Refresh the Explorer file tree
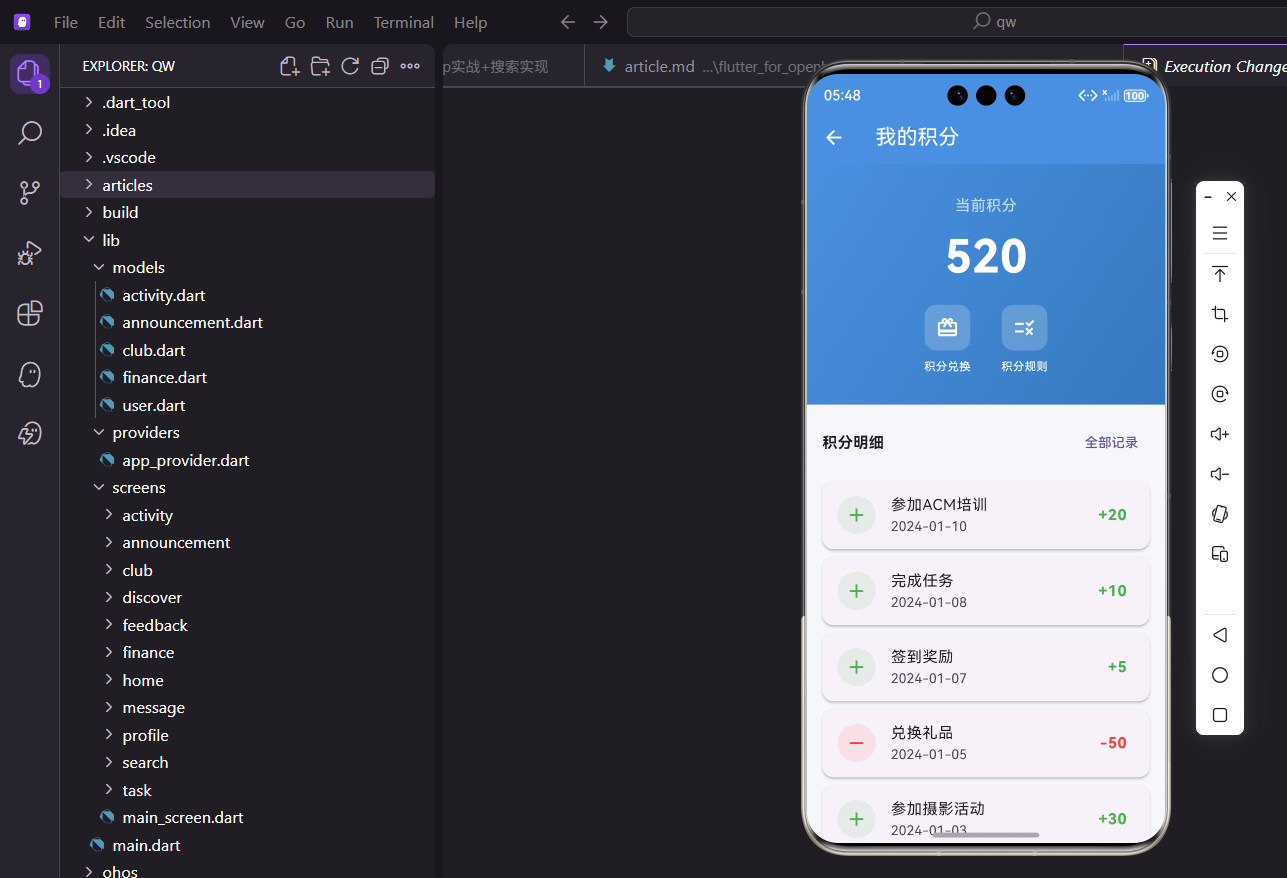 (350, 66)
